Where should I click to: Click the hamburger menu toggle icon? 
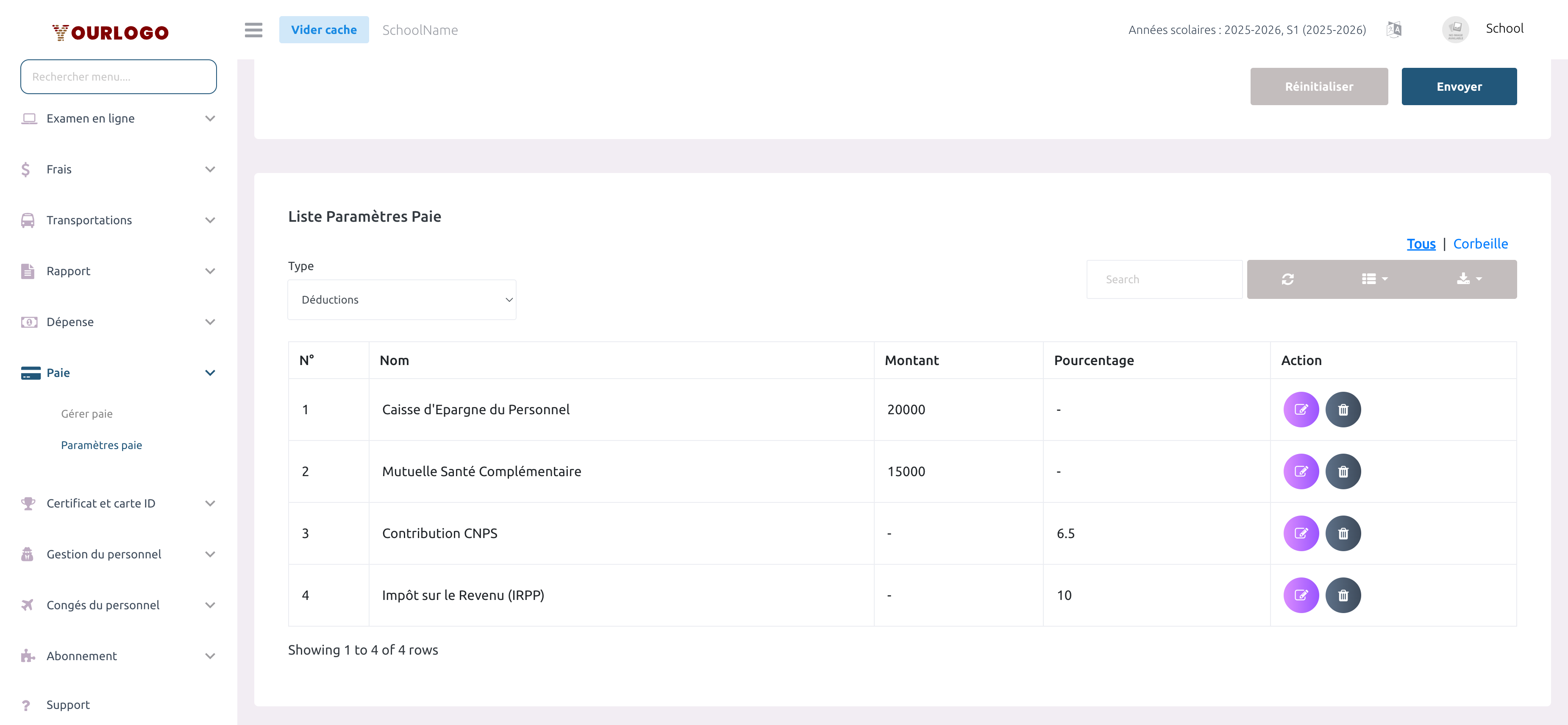coord(253,30)
